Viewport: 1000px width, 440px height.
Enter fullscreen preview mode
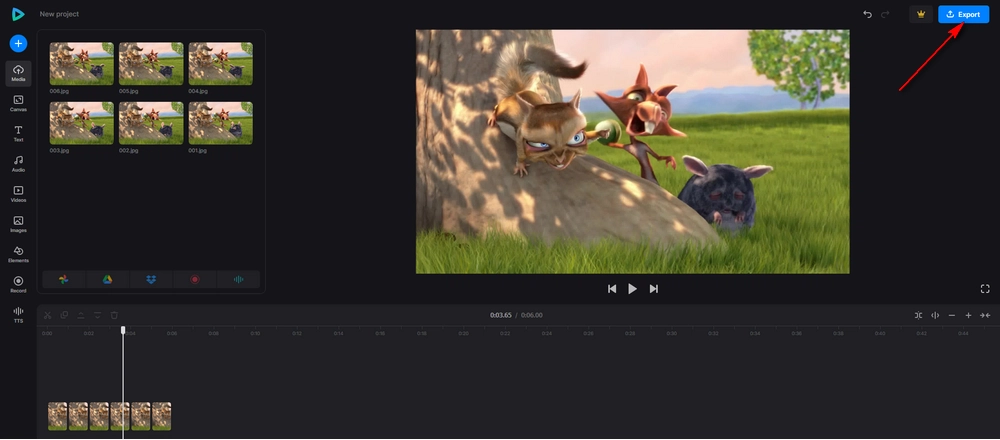(985, 289)
